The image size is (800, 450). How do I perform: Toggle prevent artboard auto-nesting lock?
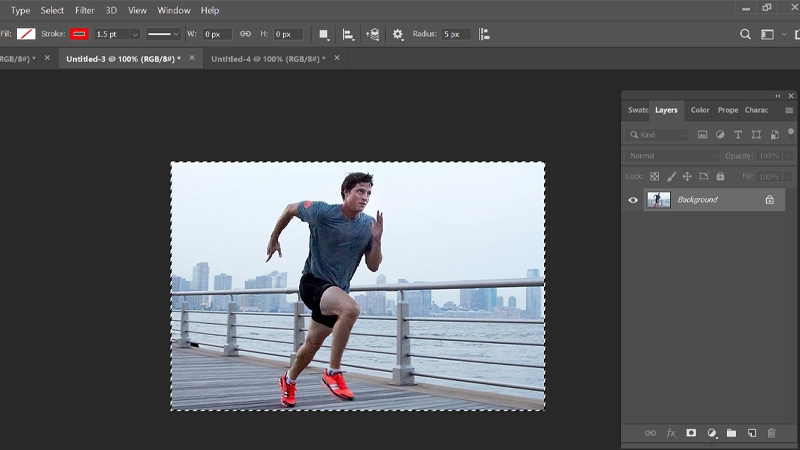coord(704,177)
